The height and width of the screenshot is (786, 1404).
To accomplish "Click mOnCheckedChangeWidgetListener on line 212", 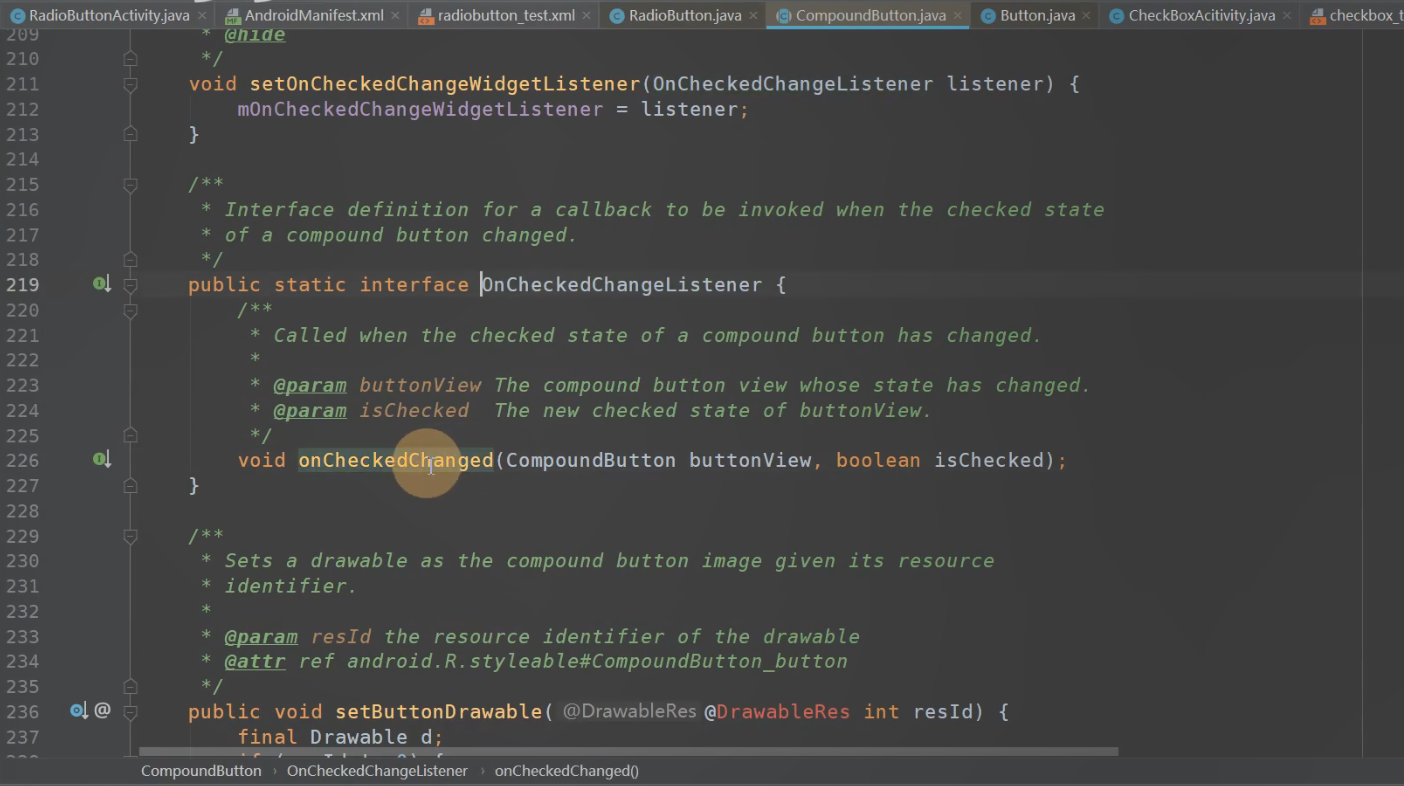I will click(x=420, y=109).
